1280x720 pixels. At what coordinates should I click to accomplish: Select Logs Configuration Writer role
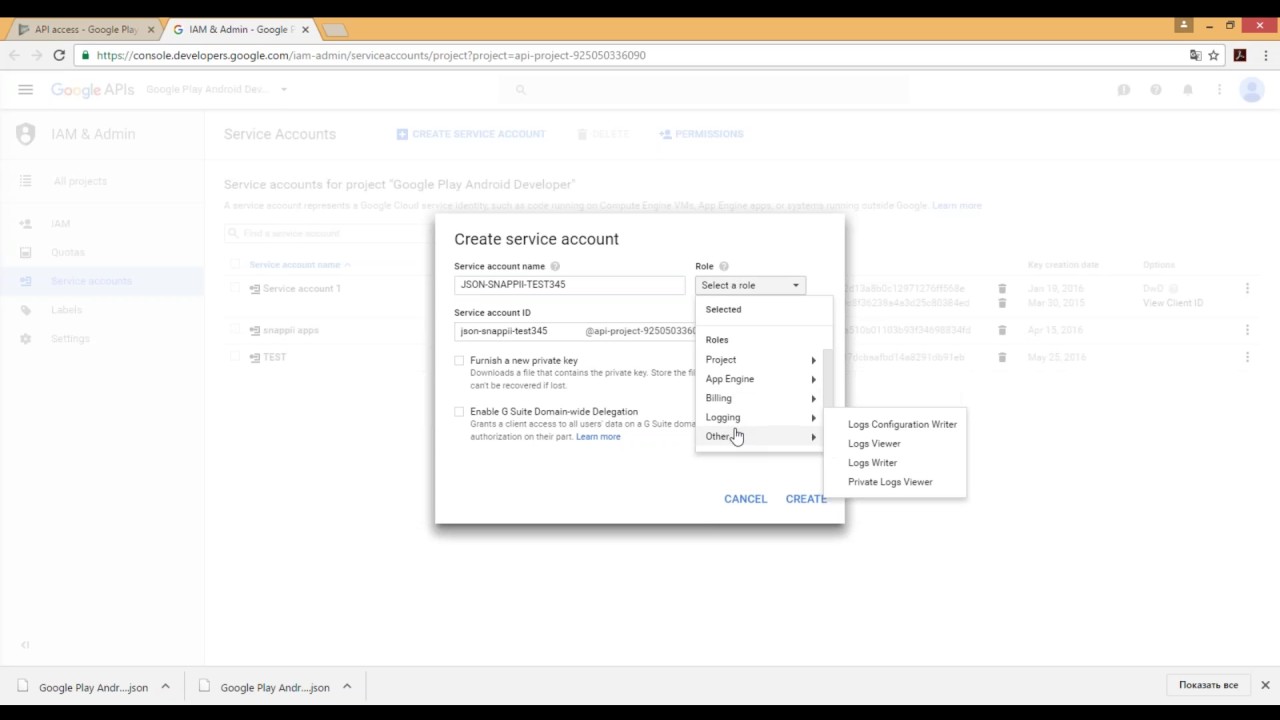902,425
